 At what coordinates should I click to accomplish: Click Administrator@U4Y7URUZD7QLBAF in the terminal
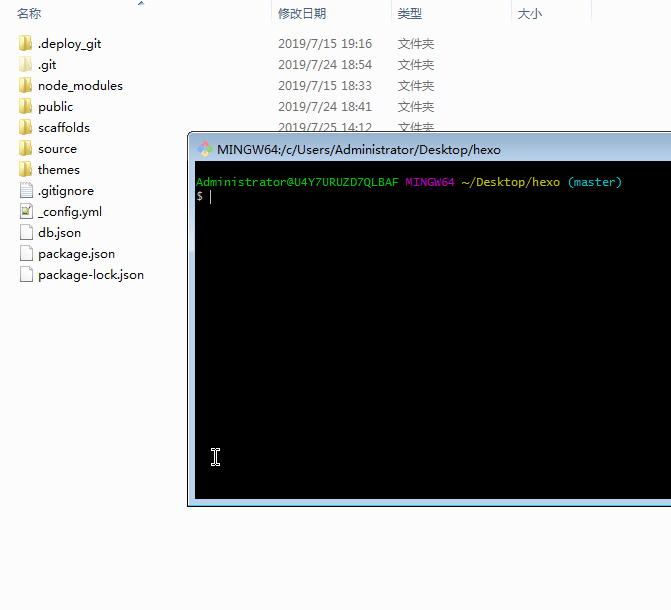297,182
